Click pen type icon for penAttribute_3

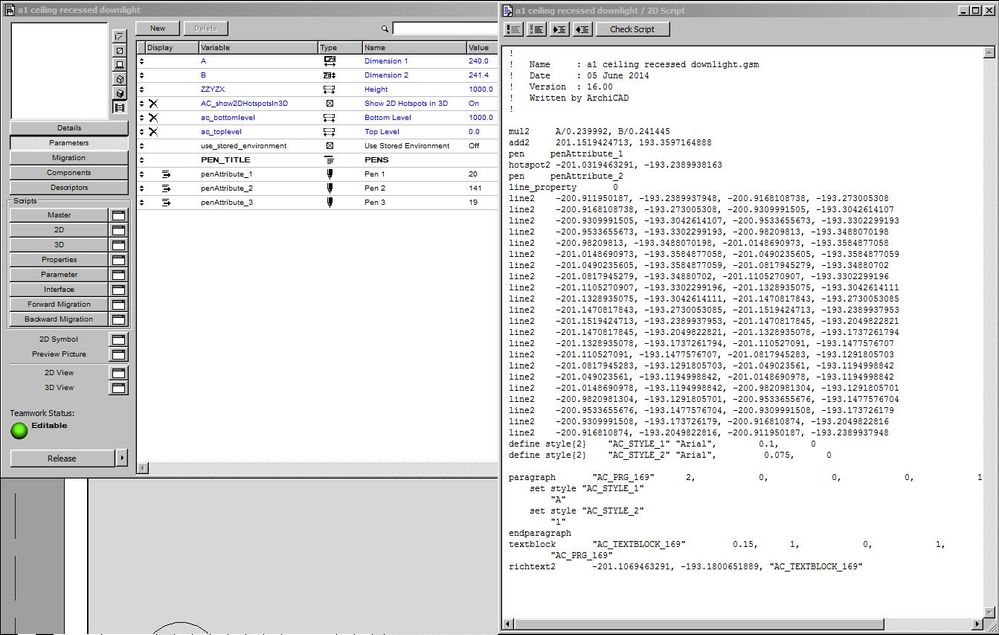click(x=329, y=202)
